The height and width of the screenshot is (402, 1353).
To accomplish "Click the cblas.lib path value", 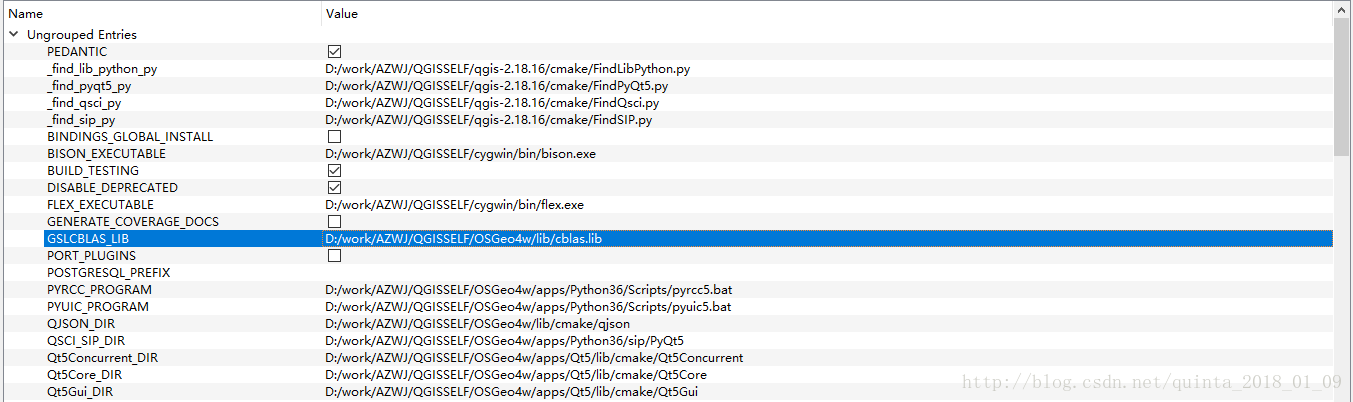I will click(x=464, y=239).
